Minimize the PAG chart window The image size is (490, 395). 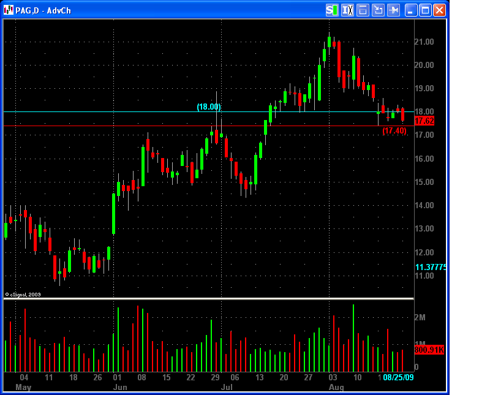[411, 10]
